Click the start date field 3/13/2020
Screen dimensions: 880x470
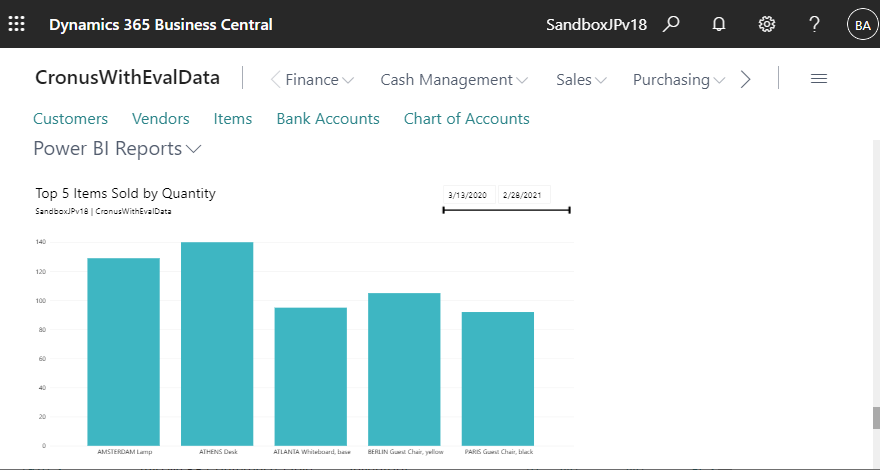click(469, 195)
